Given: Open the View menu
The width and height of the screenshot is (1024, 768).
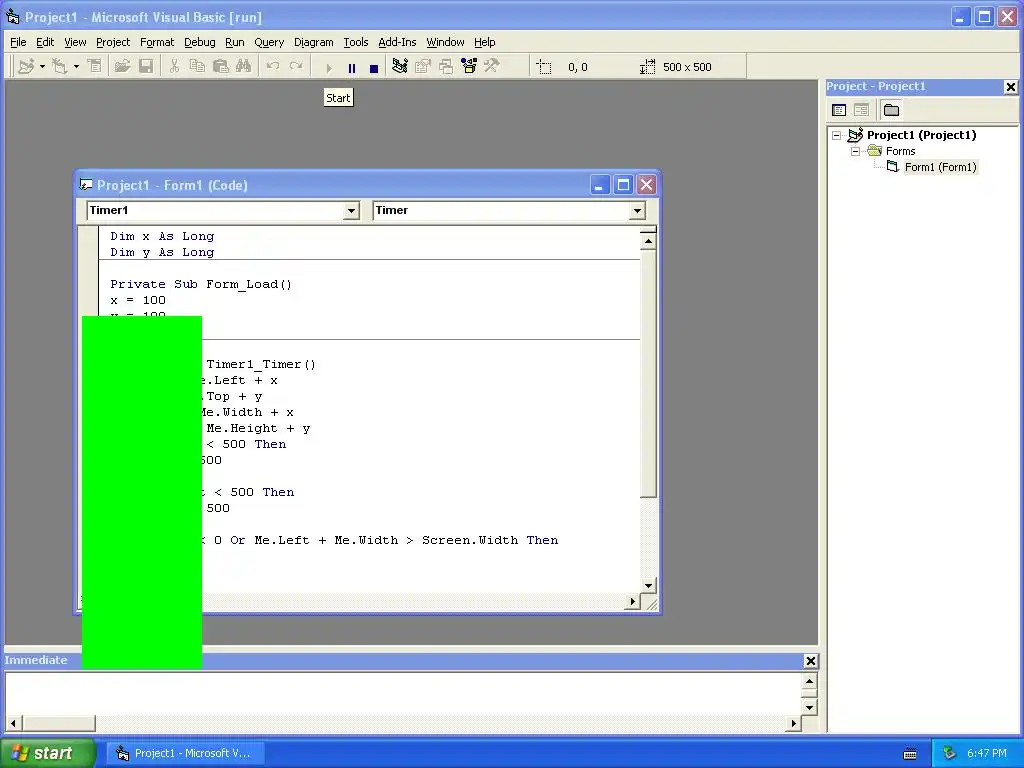Looking at the screenshot, I should tap(75, 42).
